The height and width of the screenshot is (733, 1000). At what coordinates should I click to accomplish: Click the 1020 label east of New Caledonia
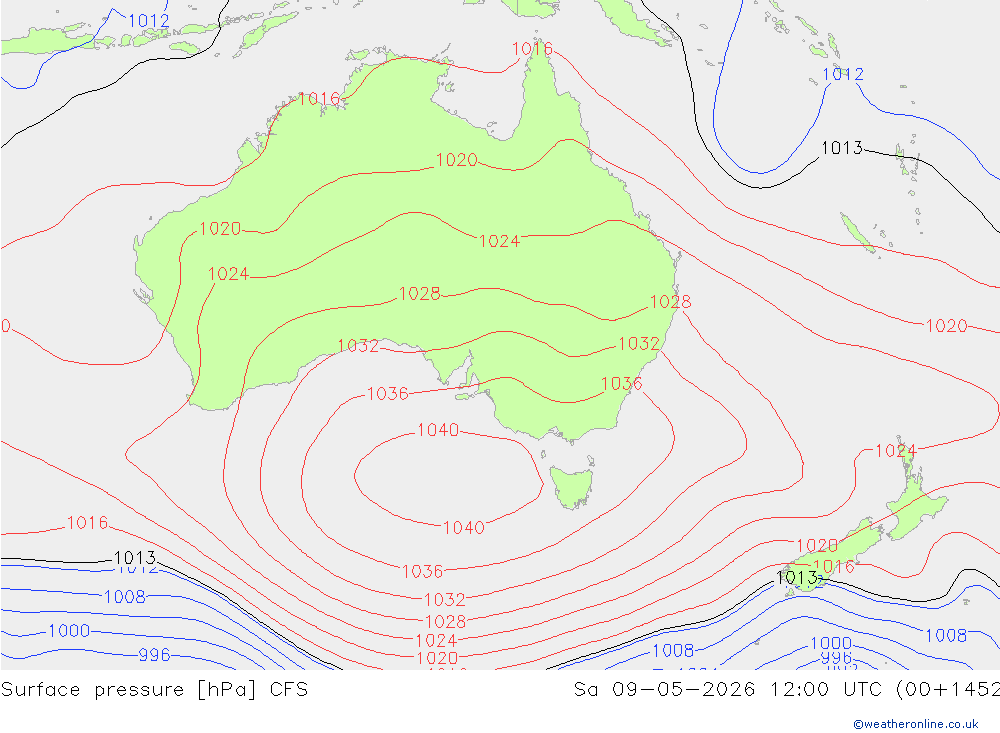coord(946,326)
